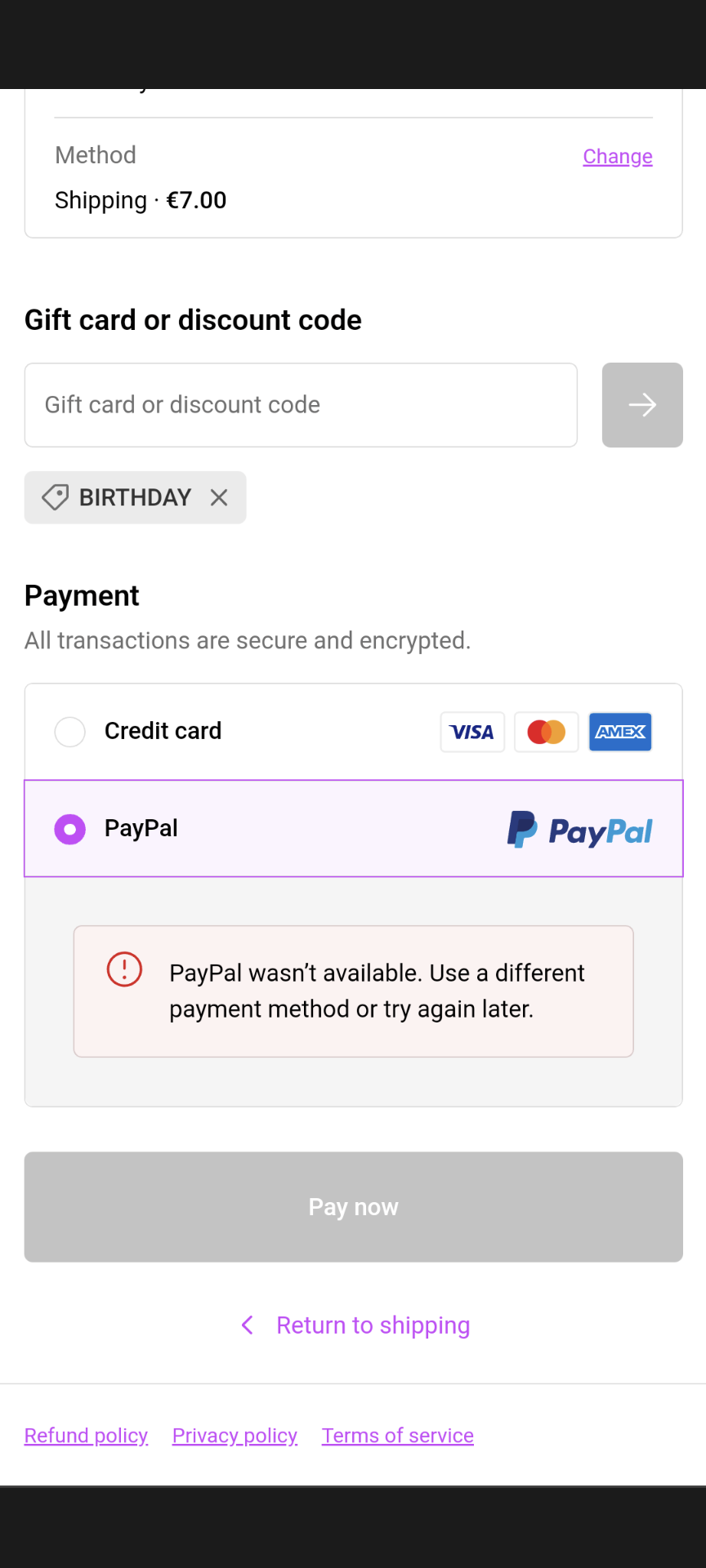This screenshot has height=1568, width=706.
Task: Click the Mastercard logo
Action: (x=546, y=732)
